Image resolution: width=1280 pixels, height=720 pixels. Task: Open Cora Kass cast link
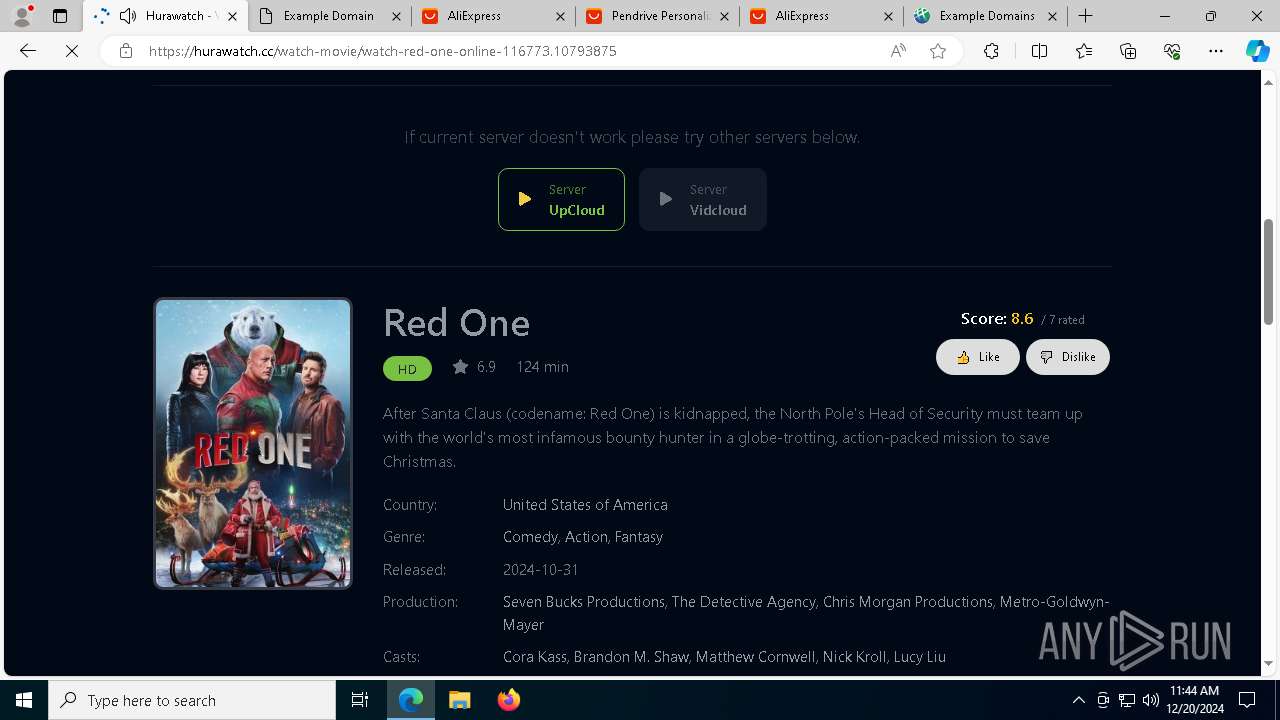point(535,657)
